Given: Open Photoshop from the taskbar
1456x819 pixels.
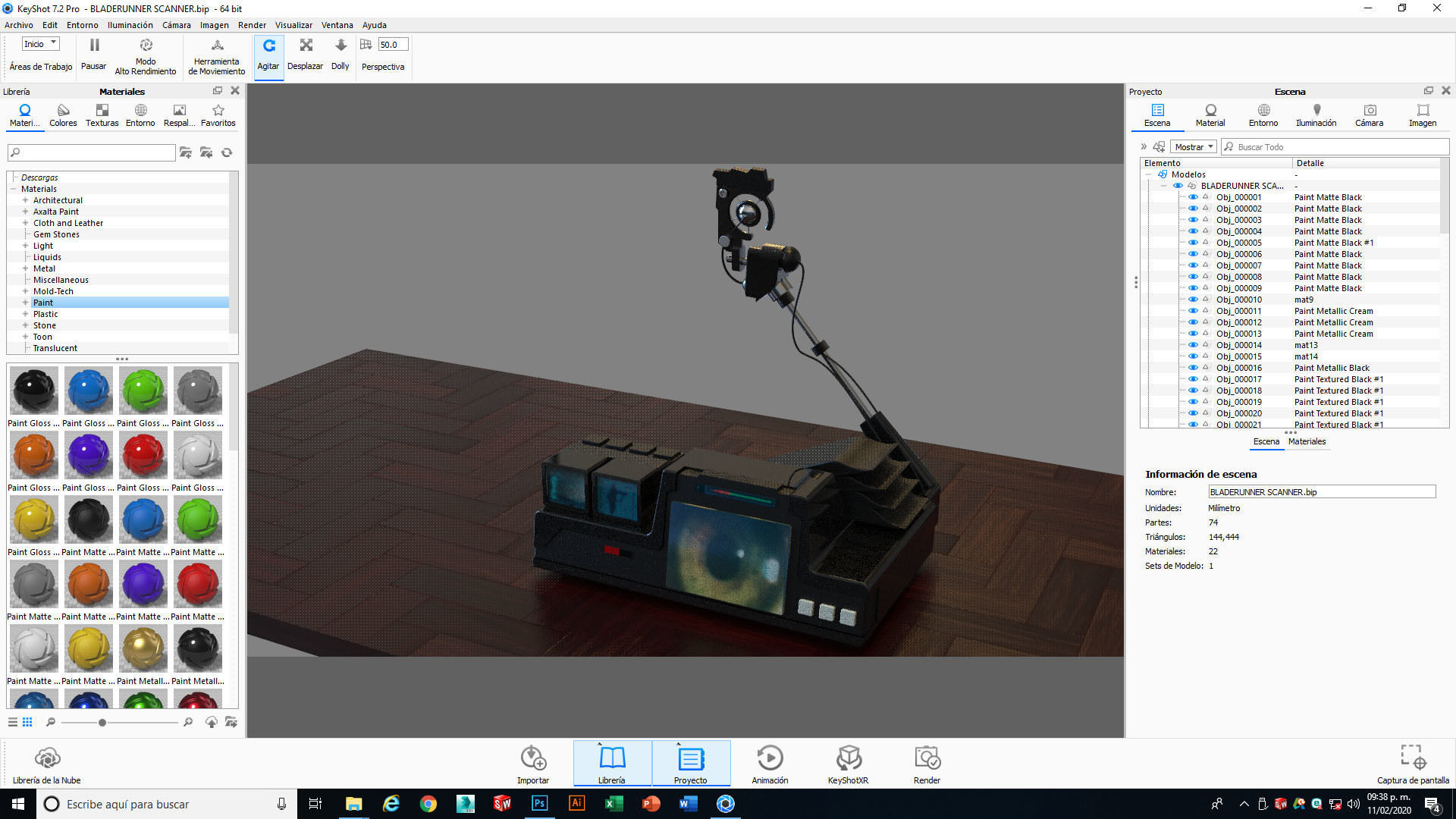Looking at the screenshot, I should (540, 804).
